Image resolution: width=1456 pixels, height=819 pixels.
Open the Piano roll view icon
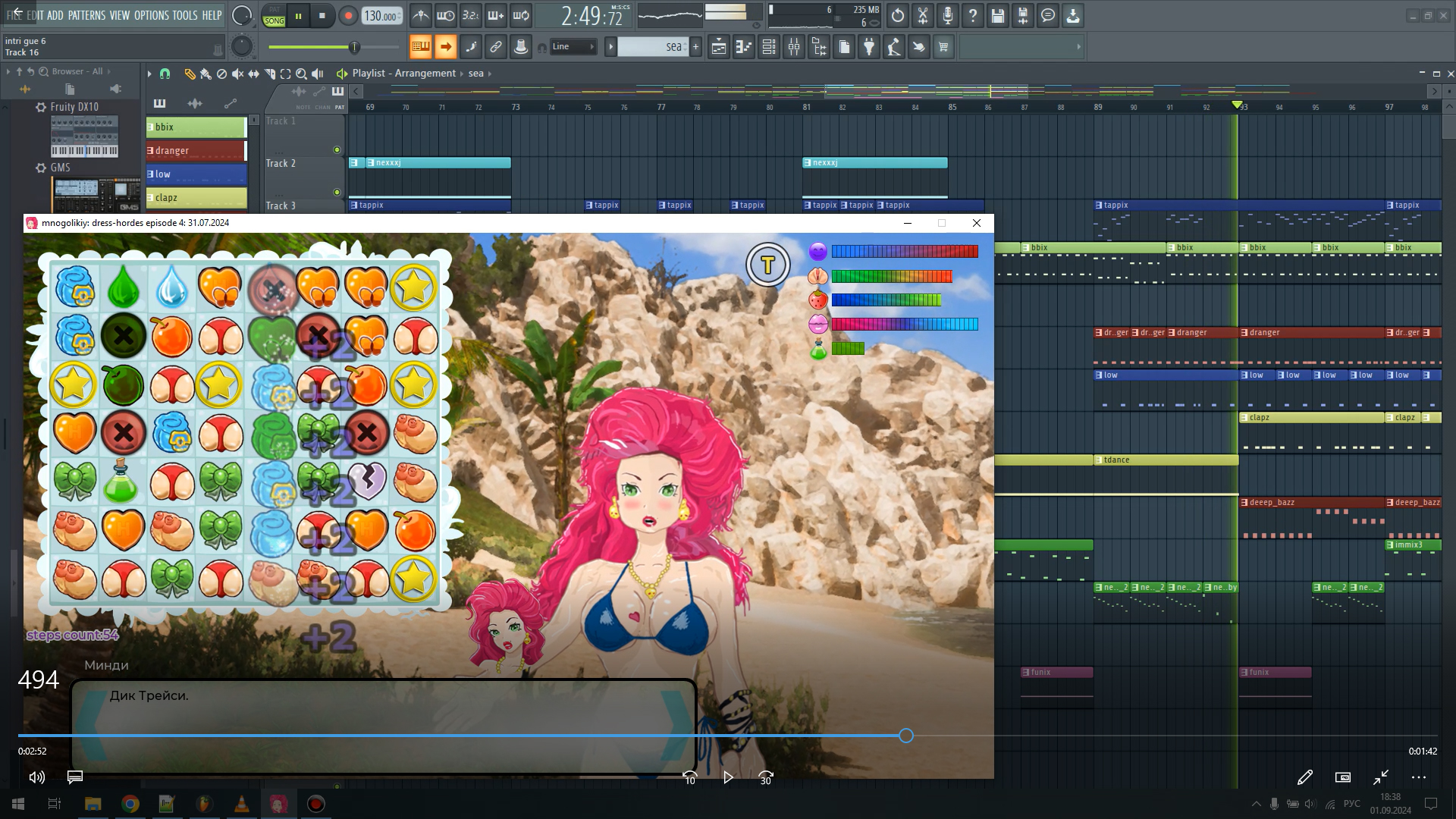744,47
